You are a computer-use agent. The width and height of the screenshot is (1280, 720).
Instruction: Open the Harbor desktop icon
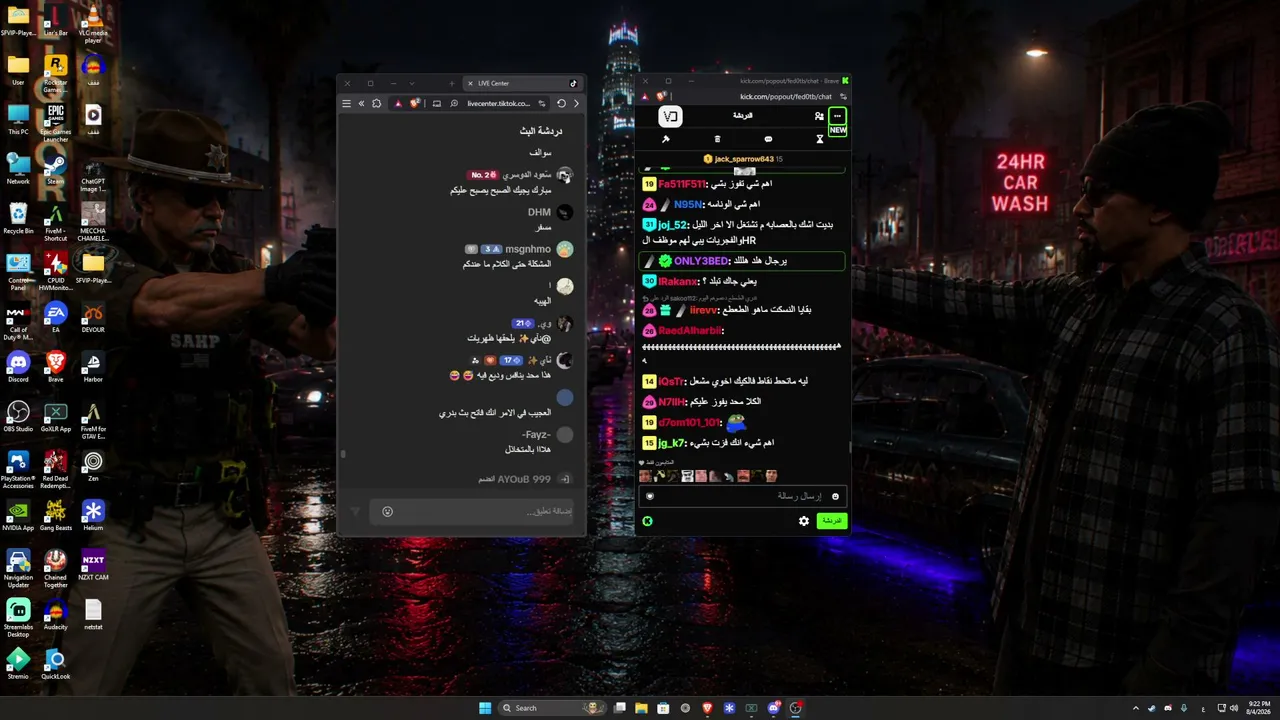click(x=93, y=367)
